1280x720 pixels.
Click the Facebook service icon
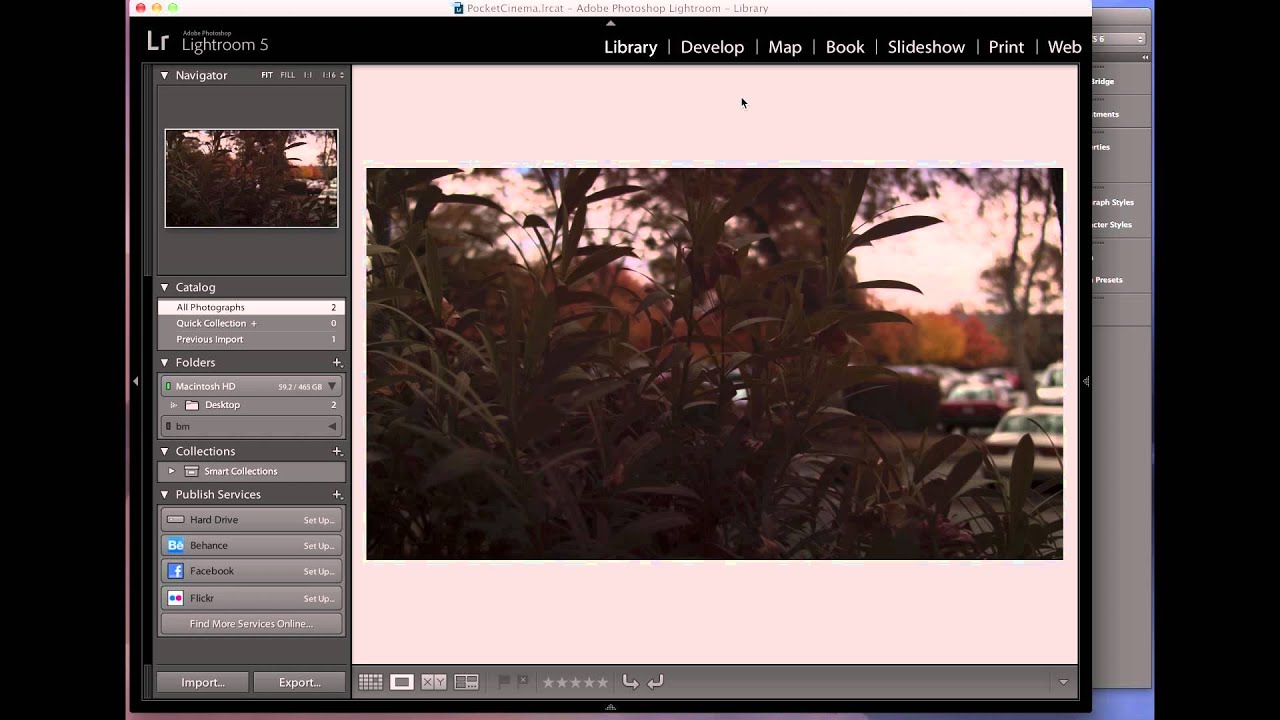(175, 571)
